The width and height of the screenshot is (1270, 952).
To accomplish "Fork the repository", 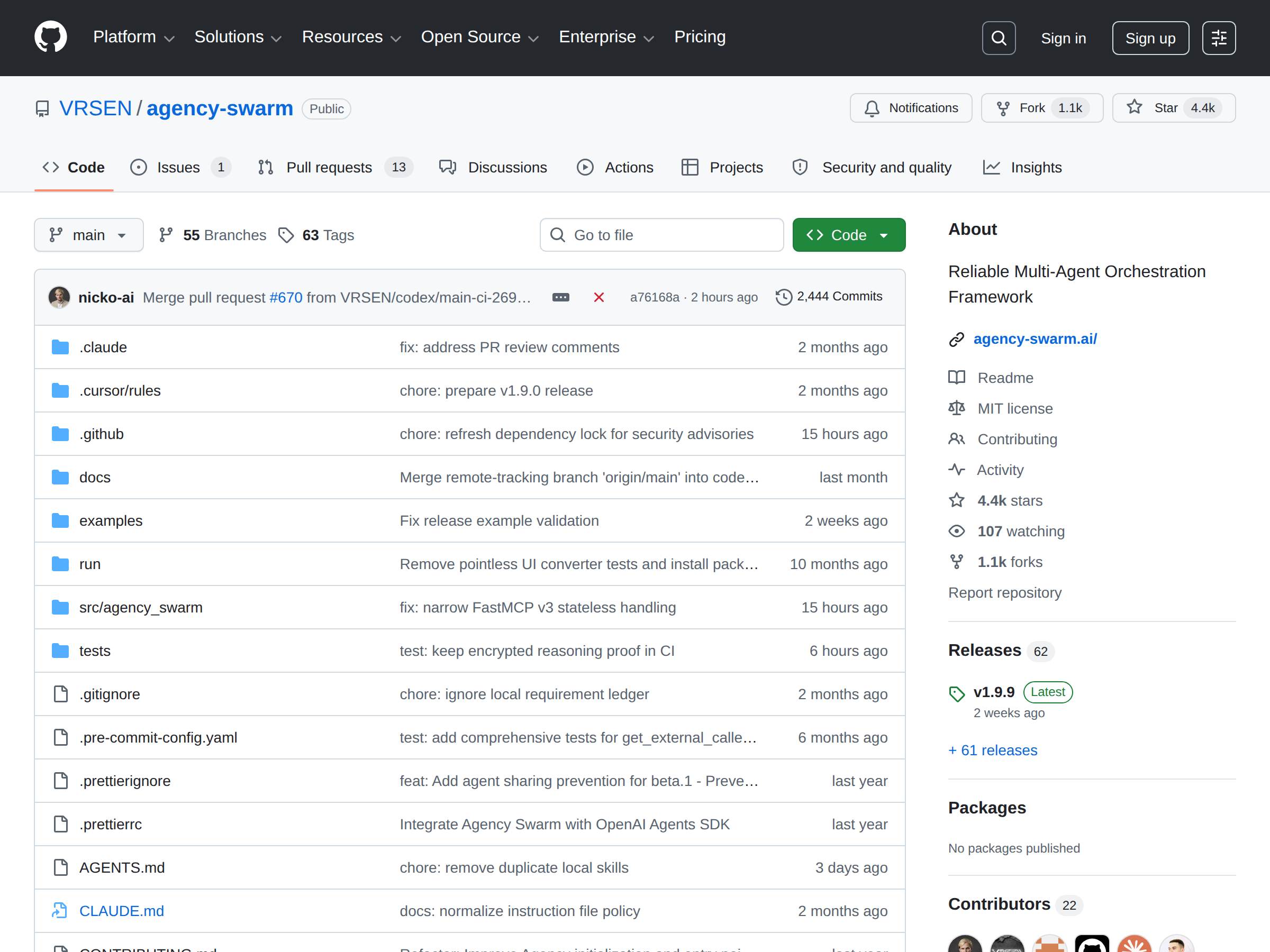I will pyautogui.click(x=1042, y=108).
